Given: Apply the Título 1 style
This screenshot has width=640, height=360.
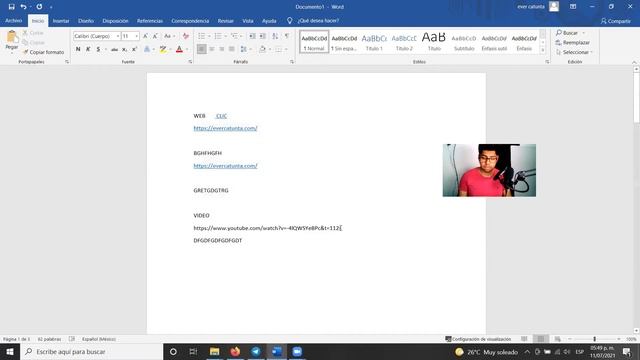Looking at the screenshot, I should pos(374,42).
